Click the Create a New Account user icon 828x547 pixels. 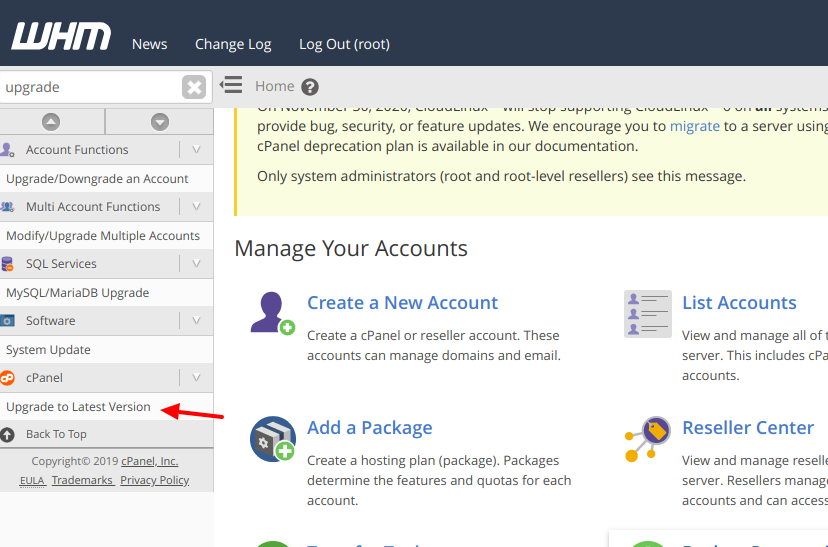pos(273,313)
